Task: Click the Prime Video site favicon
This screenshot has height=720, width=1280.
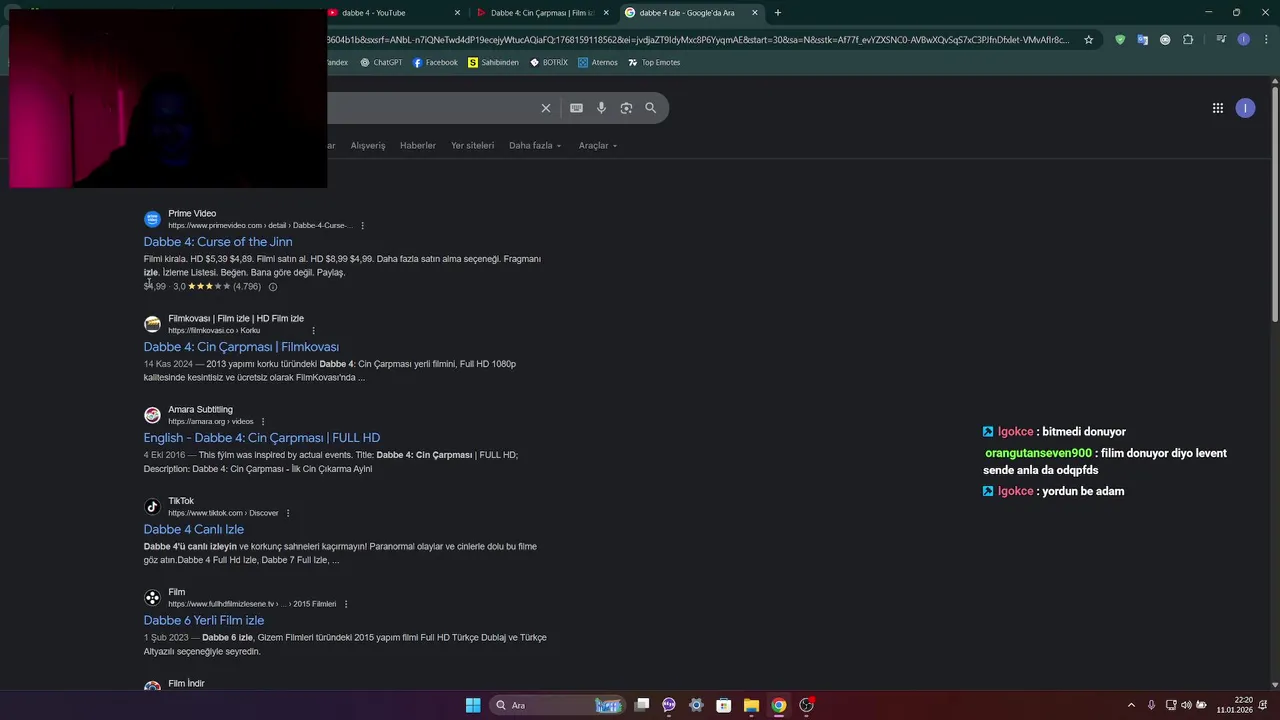Action: 152,219
